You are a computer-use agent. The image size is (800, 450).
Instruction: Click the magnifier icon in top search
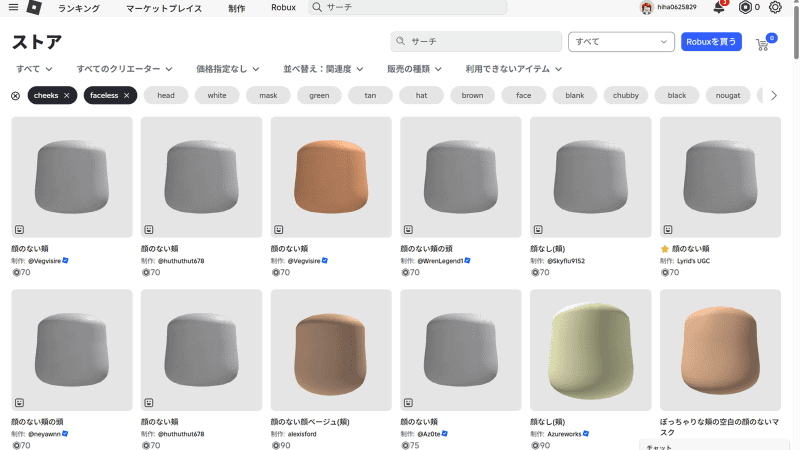(x=317, y=7)
